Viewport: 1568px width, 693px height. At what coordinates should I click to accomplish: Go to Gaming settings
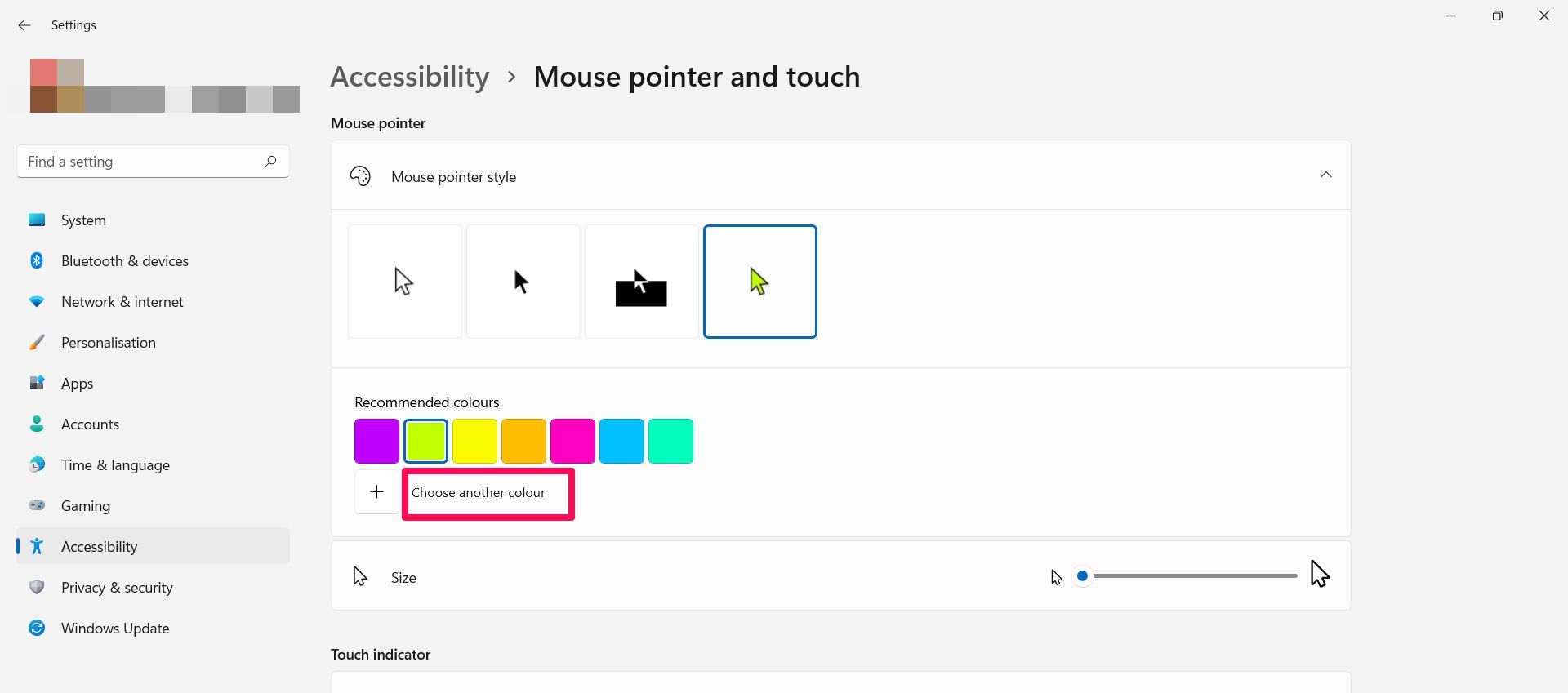point(85,505)
